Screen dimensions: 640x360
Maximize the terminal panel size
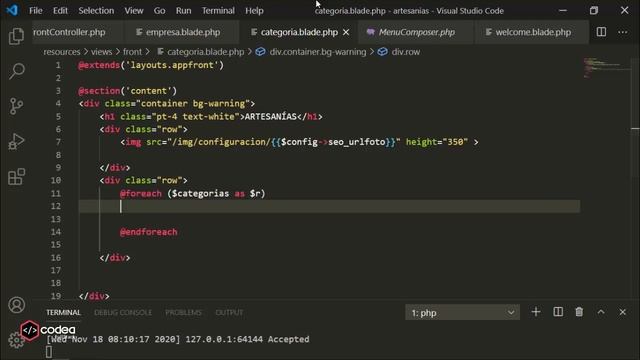coord(601,312)
